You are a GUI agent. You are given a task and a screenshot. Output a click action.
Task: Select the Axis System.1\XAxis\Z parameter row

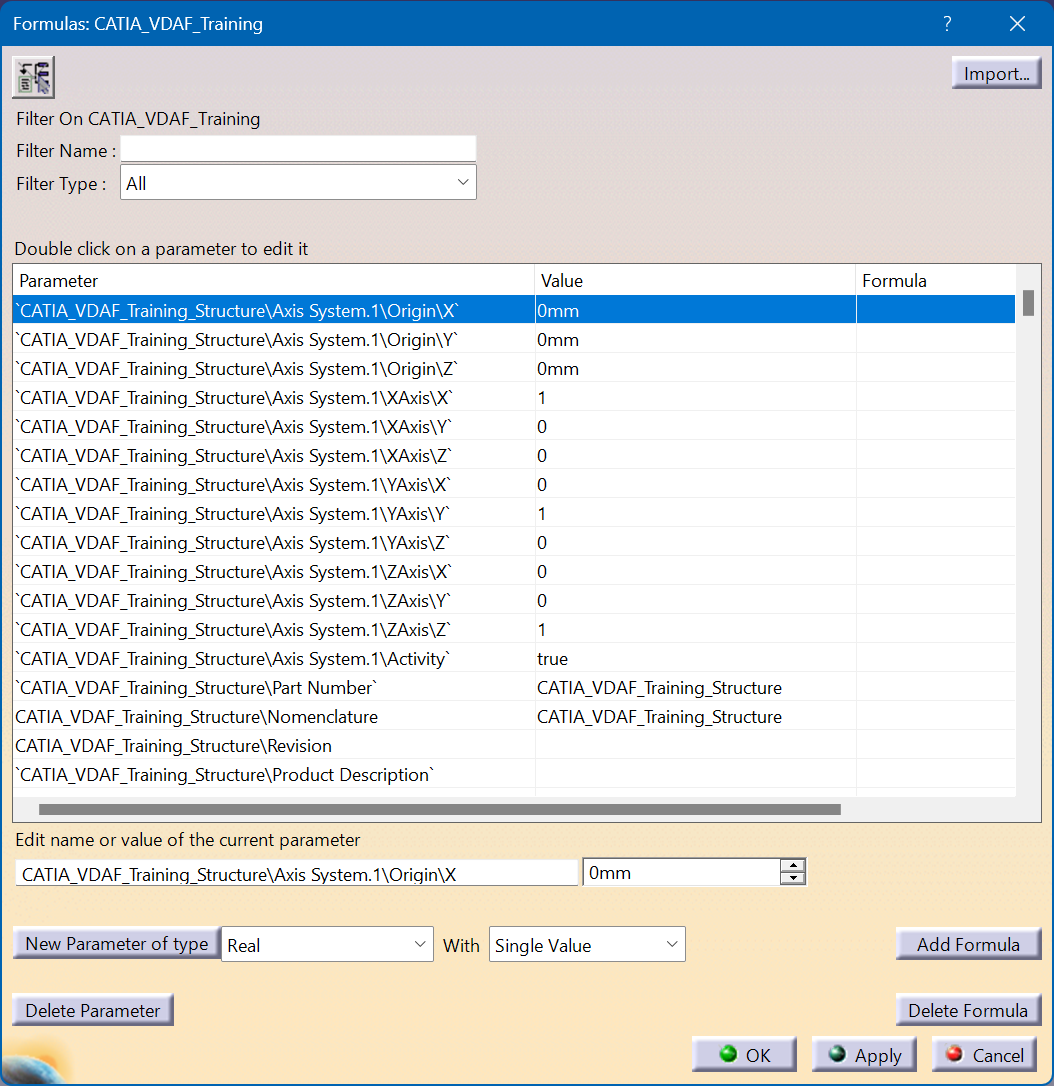pos(514,456)
